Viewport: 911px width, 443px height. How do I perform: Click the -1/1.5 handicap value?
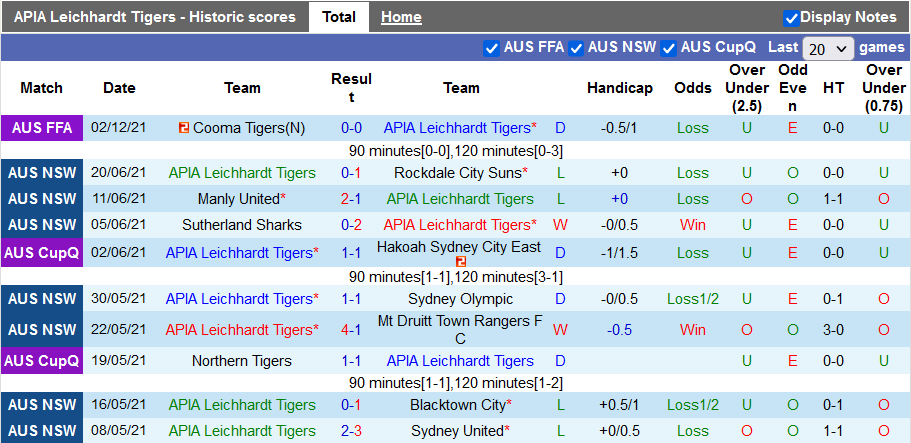click(619, 253)
